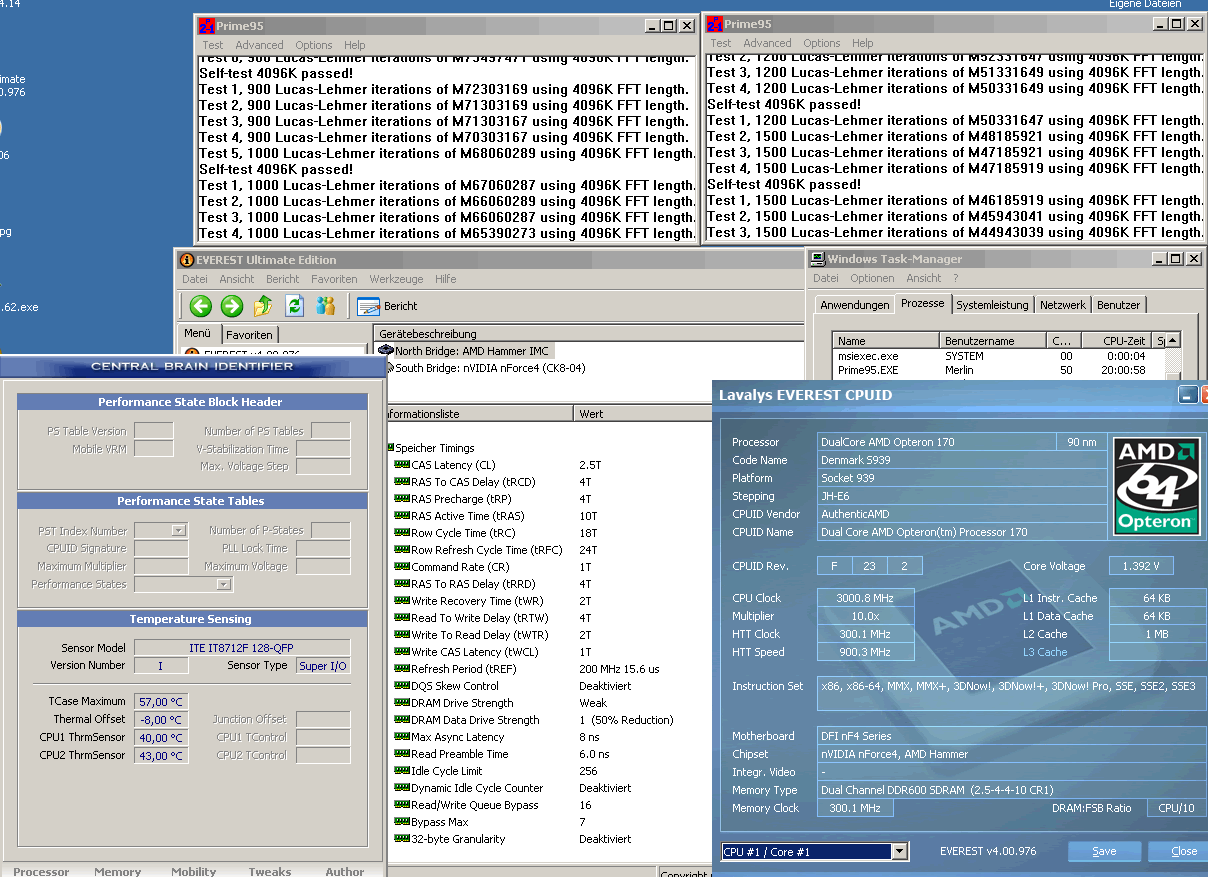
Task: Open the Tweaks tab in Central Brain Identifier
Action: pyautogui.click(x=270, y=871)
